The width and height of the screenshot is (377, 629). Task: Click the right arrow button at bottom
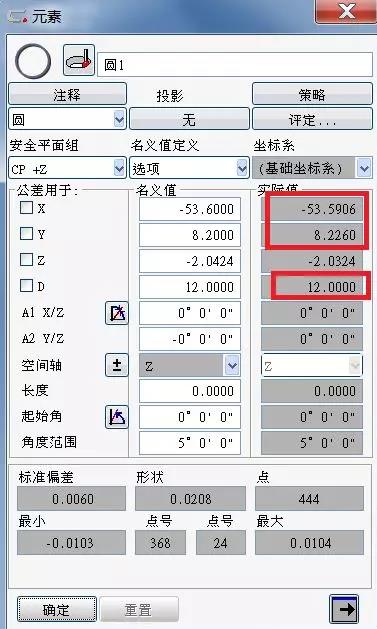click(344, 610)
